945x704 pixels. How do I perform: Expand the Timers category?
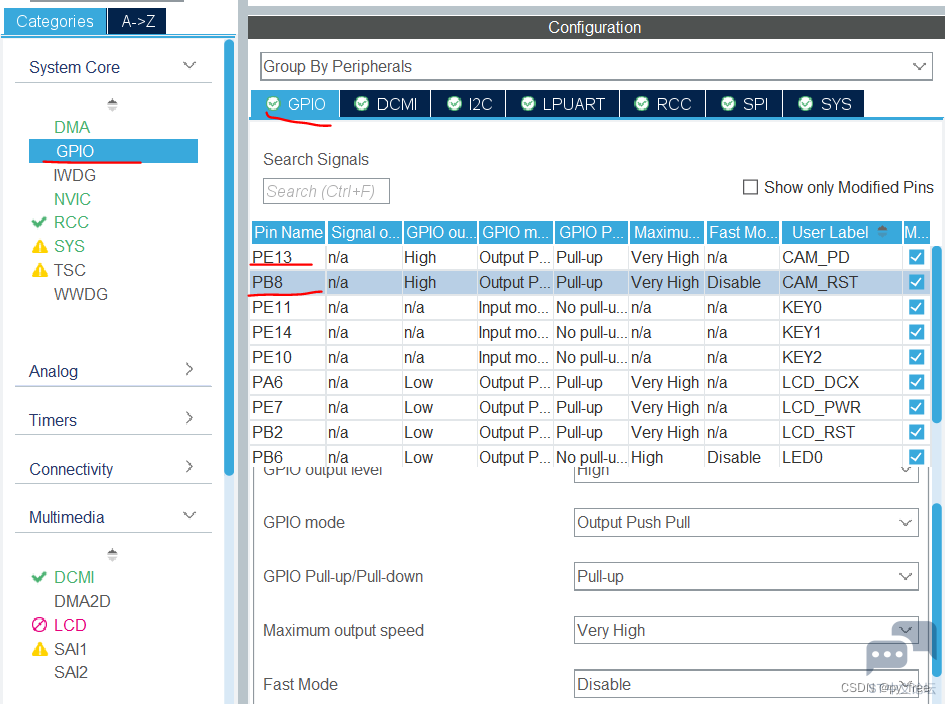(189, 418)
